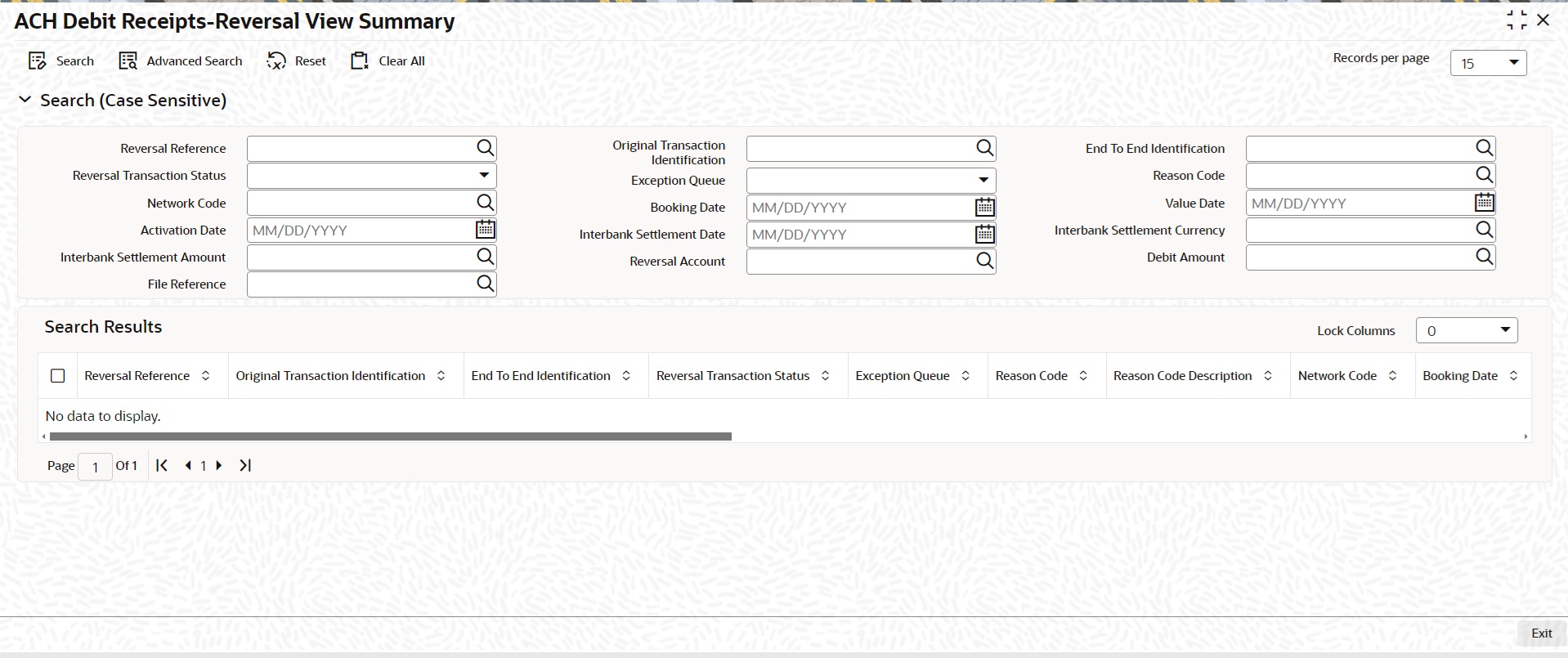Open lookup for Reversal Reference field
The width and height of the screenshot is (1568, 658).
486,148
